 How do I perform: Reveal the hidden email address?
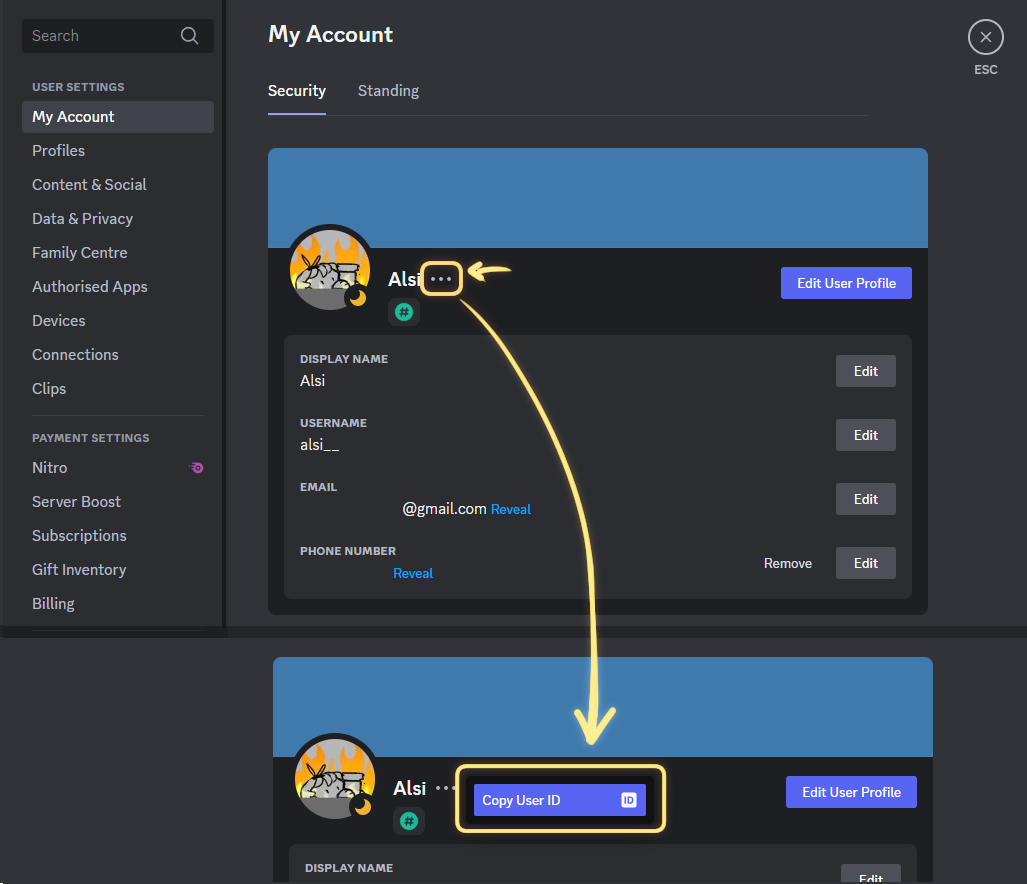tap(511, 509)
